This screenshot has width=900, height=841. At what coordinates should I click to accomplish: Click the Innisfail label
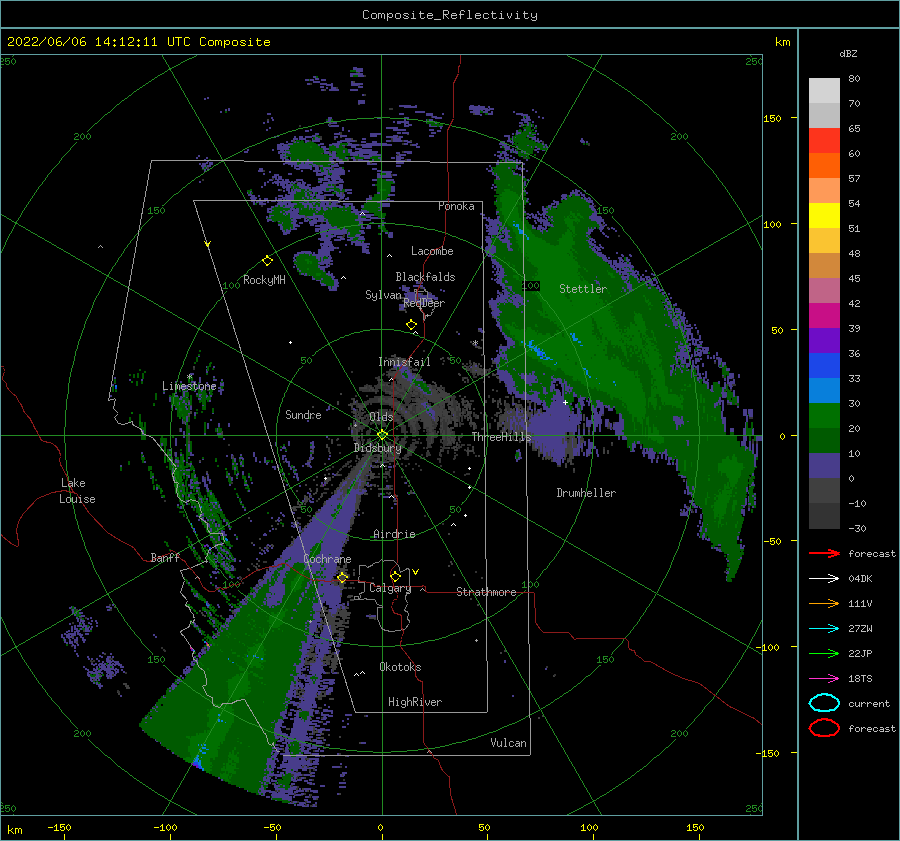click(x=404, y=362)
